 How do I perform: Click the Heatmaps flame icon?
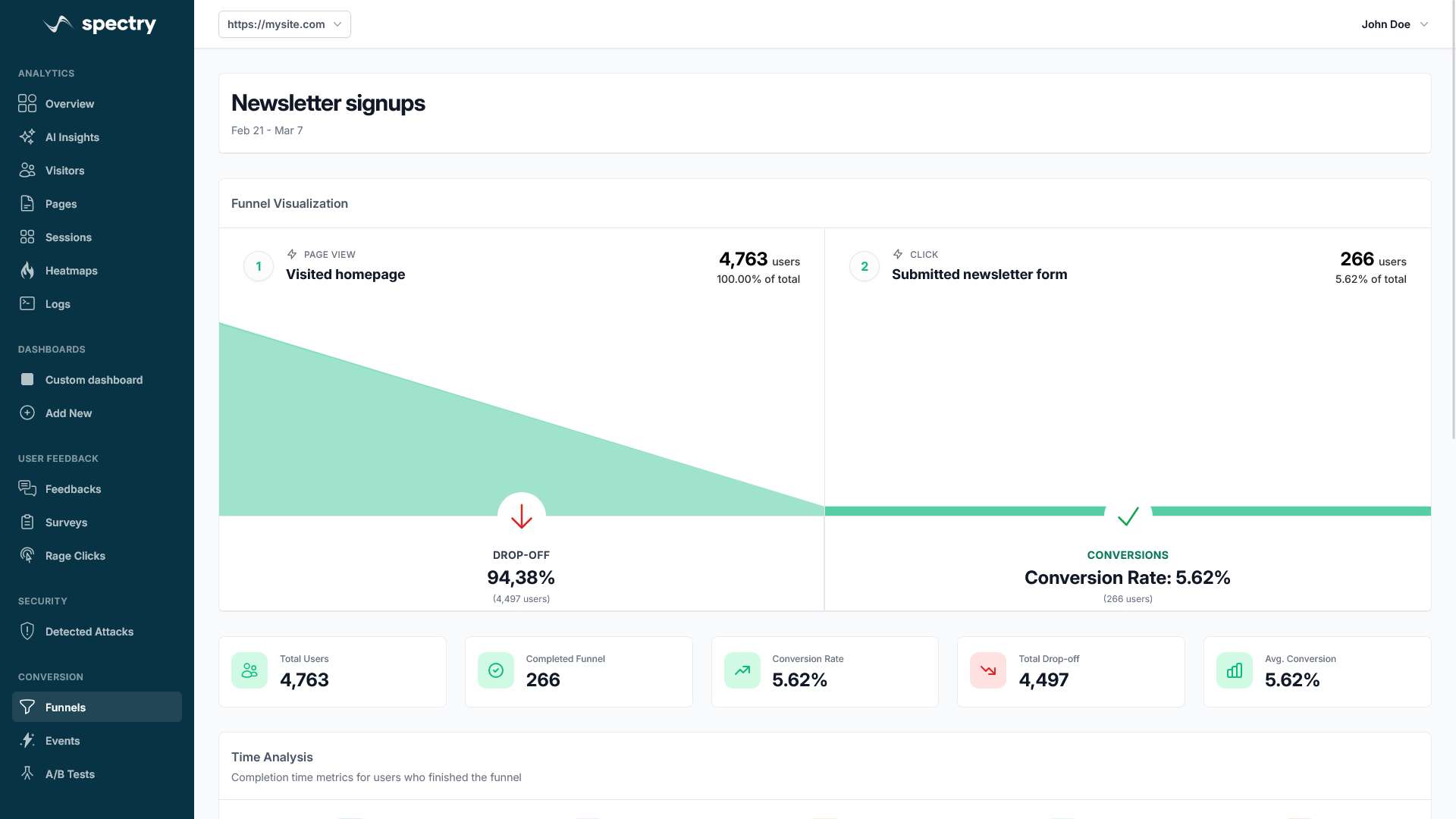pos(27,271)
